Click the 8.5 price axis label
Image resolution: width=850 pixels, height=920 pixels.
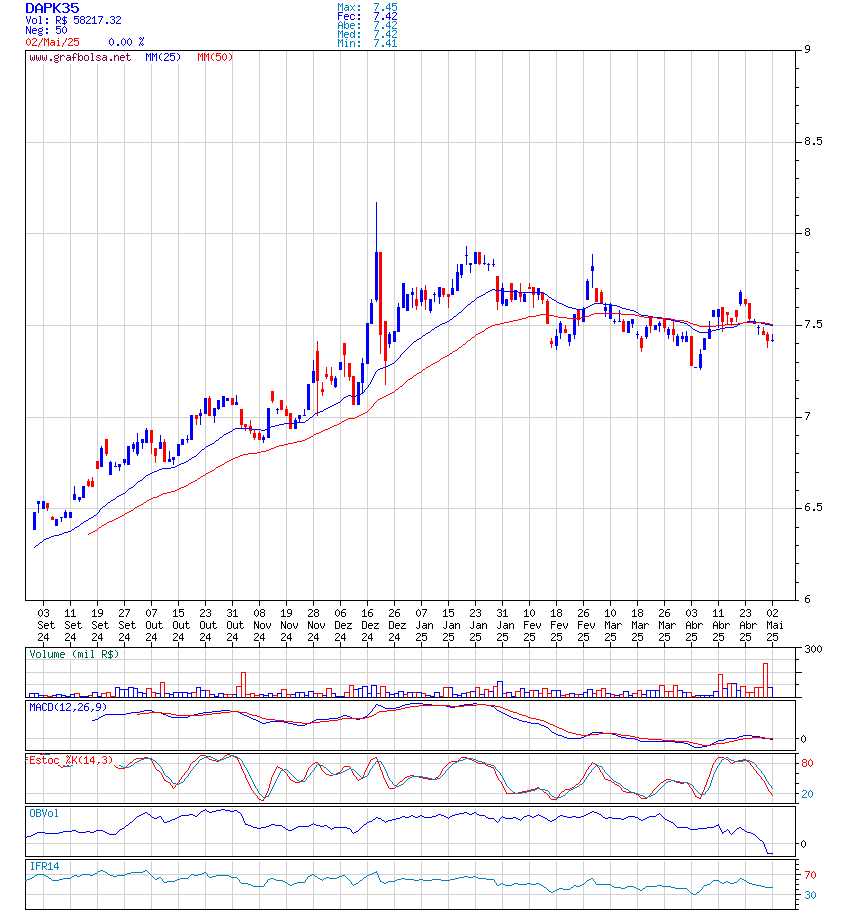pos(813,141)
